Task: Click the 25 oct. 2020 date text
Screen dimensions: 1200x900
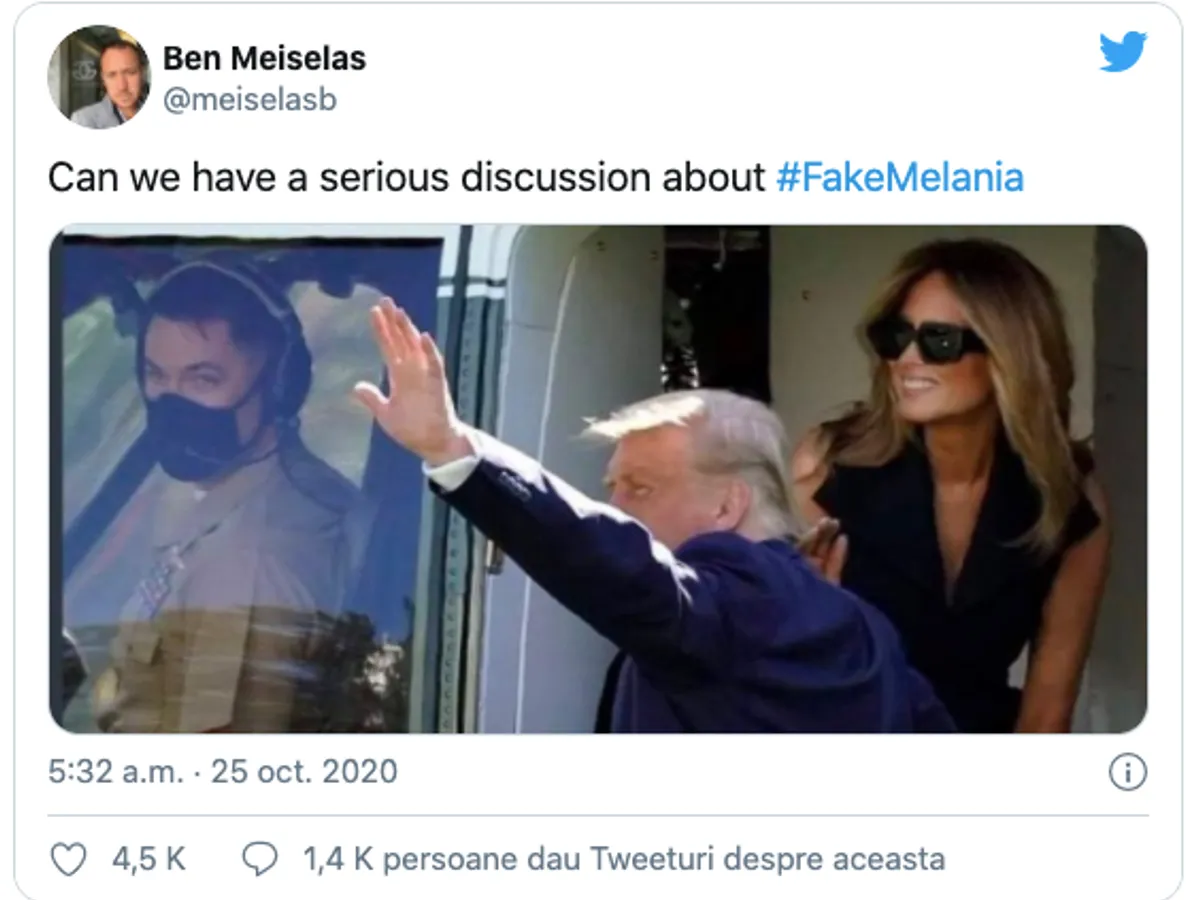Action: (304, 772)
